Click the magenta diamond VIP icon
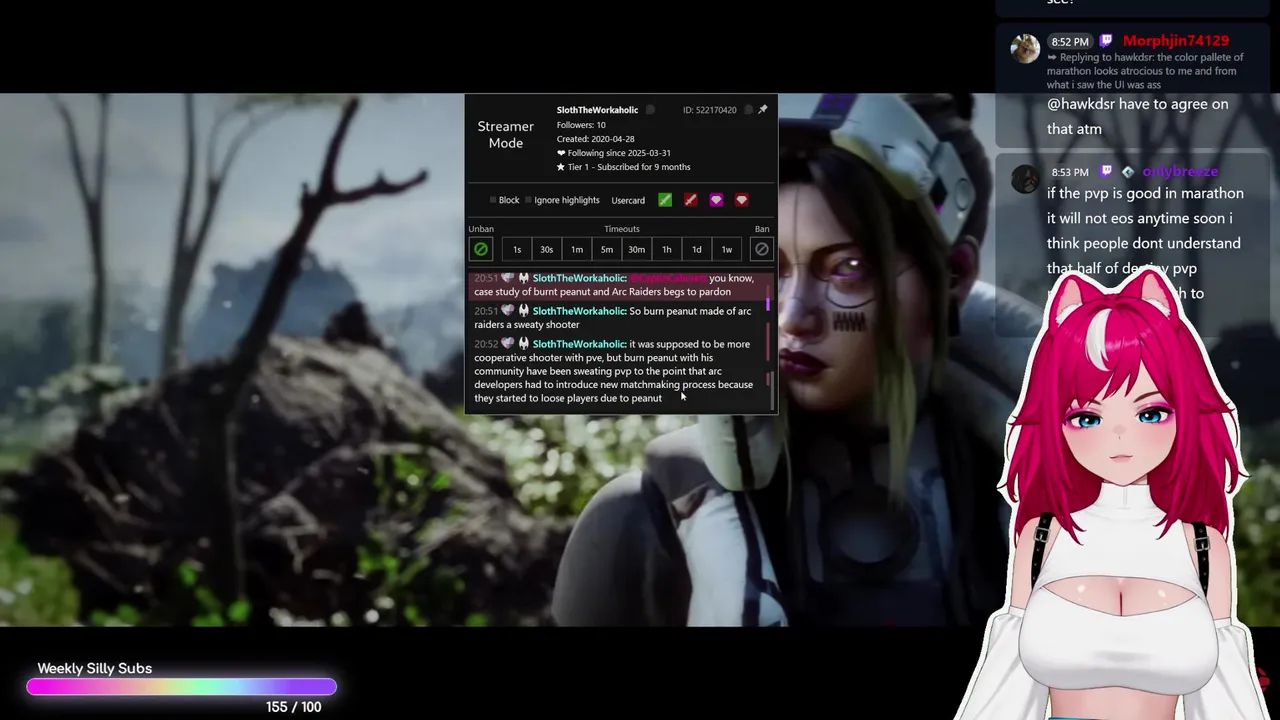This screenshot has width=1280, height=720. [x=716, y=200]
